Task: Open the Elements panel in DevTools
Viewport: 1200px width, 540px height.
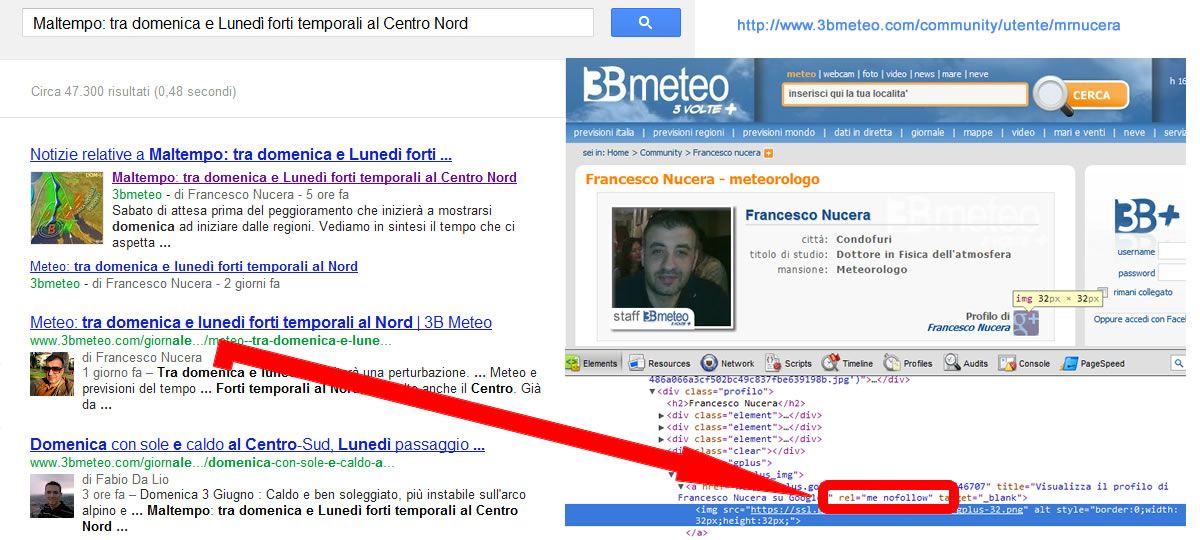Action: [x=596, y=364]
